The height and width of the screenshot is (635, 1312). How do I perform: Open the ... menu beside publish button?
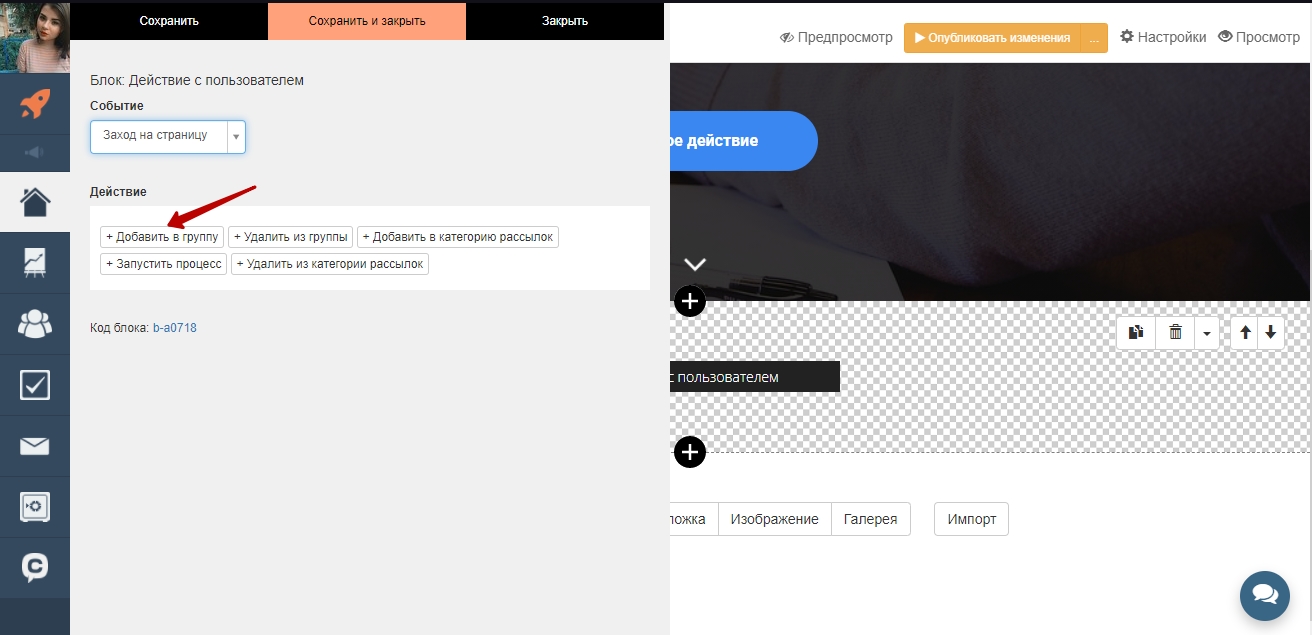[1094, 38]
